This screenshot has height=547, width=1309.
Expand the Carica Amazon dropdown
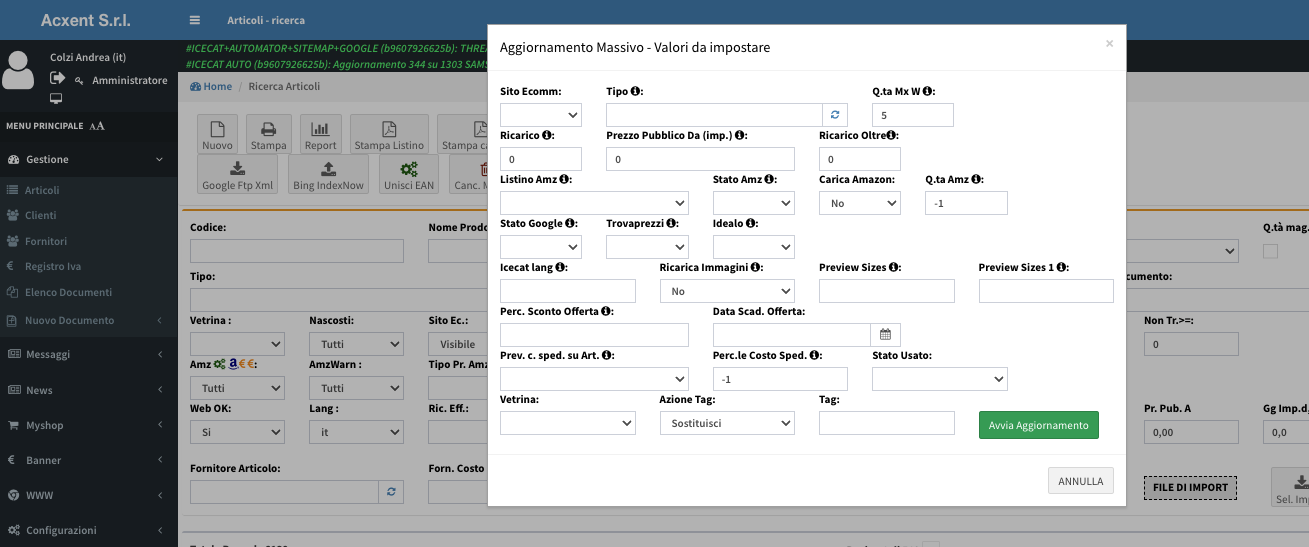[859, 203]
